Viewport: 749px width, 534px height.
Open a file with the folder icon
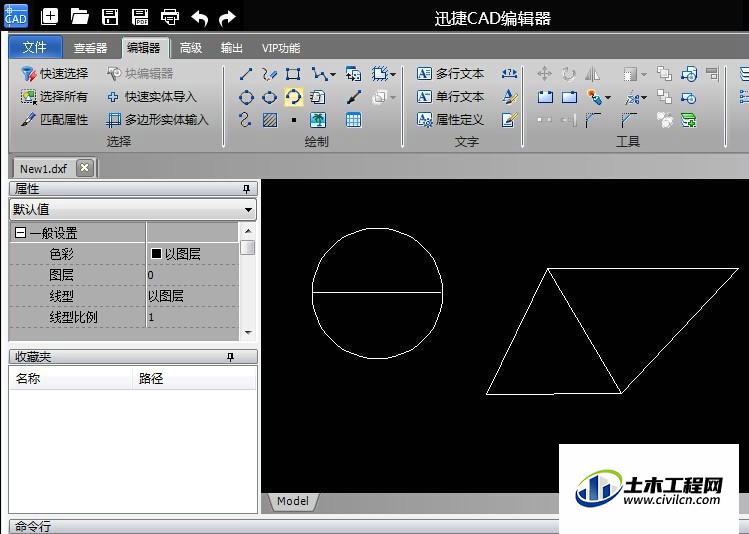click(x=80, y=17)
